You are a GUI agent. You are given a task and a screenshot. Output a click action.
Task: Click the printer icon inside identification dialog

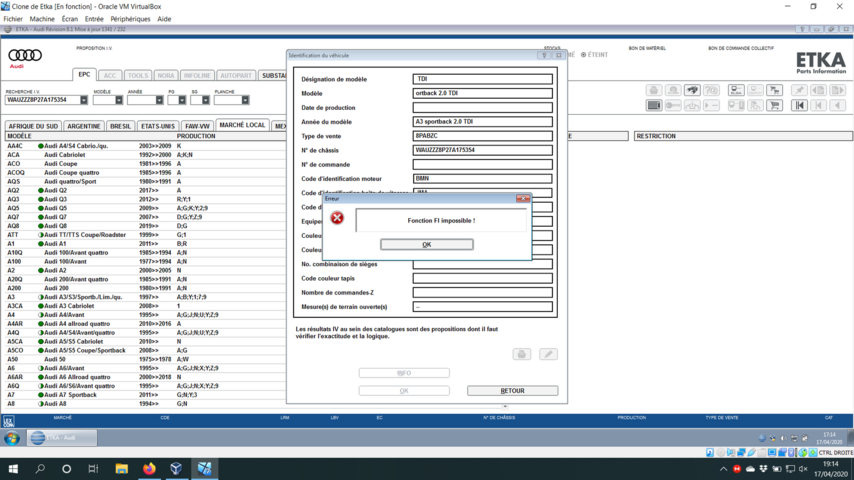[522, 354]
